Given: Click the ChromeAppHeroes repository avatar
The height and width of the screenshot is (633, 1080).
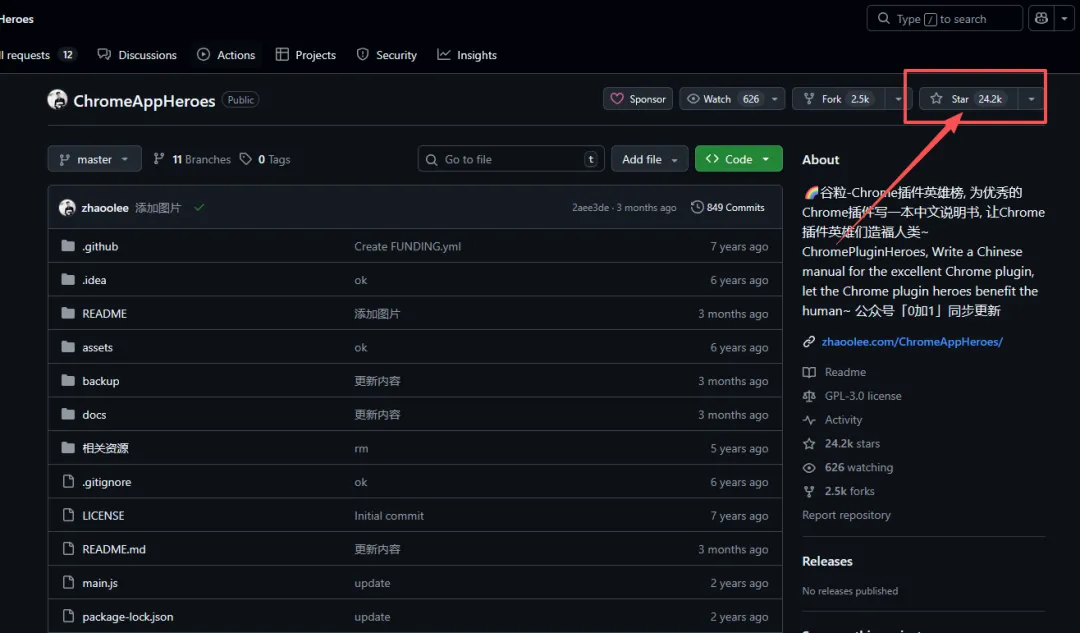Looking at the screenshot, I should pos(57,100).
